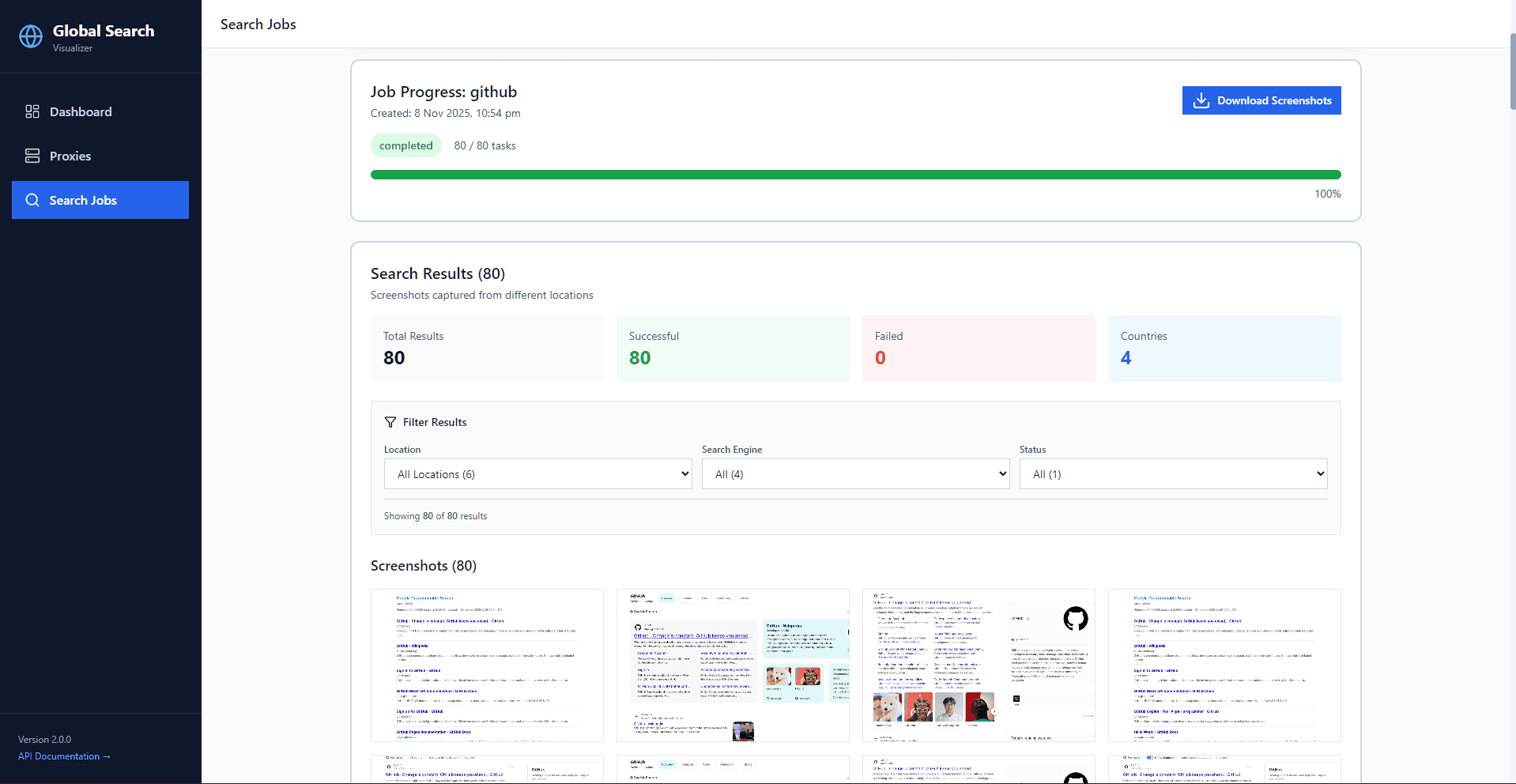Open the first screenshot thumbnail in the grid

[x=486, y=665]
